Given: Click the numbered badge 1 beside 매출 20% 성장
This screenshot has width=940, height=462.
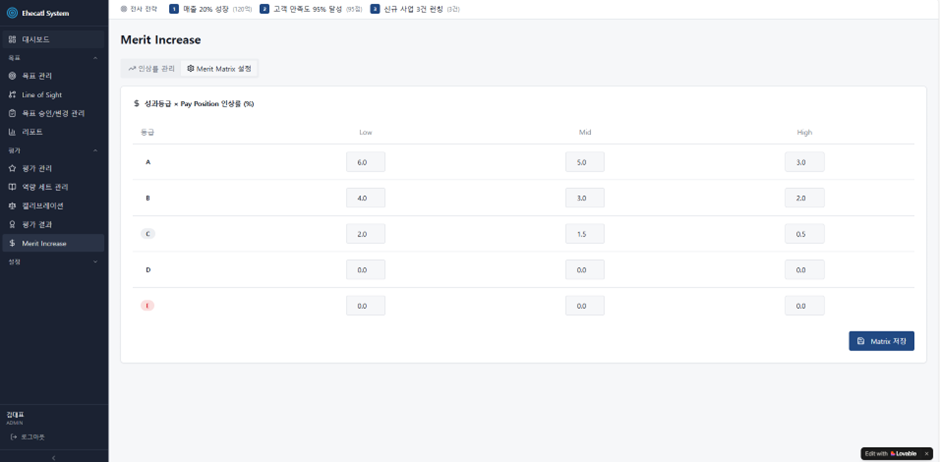Looking at the screenshot, I should [x=174, y=9].
